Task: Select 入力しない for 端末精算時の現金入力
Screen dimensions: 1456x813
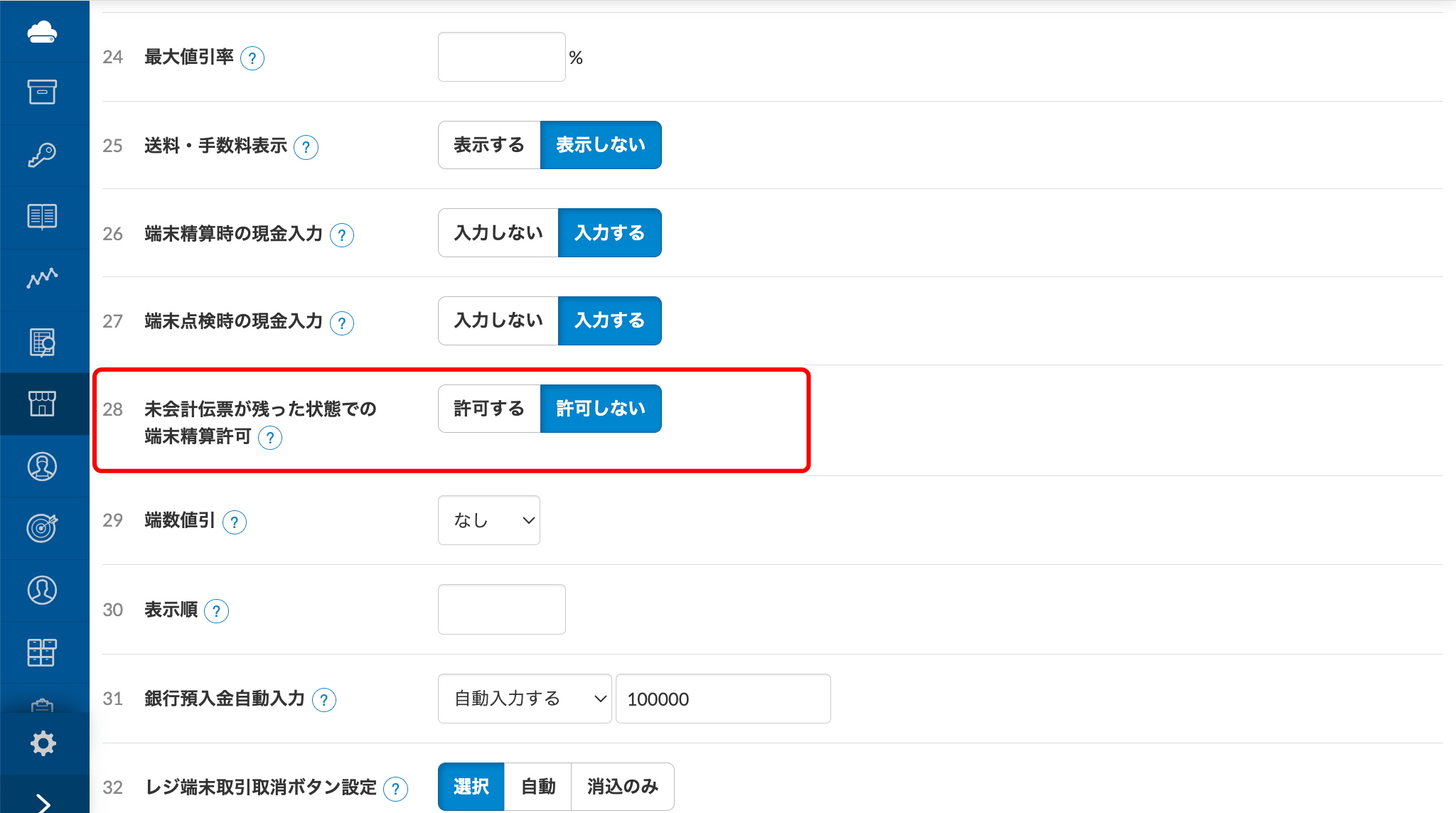Action: point(498,233)
